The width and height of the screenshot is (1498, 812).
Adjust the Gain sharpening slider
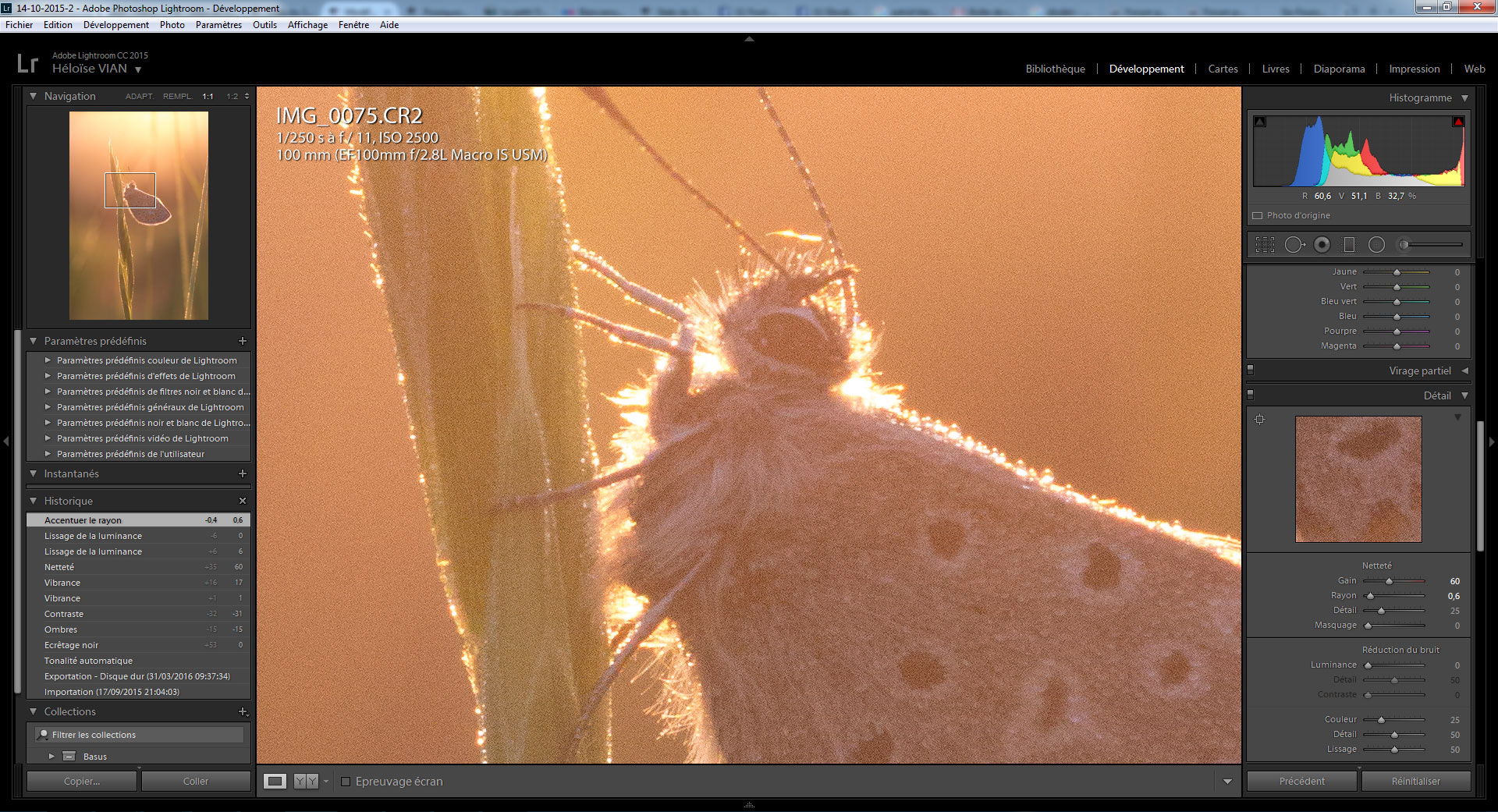point(1389,581)
